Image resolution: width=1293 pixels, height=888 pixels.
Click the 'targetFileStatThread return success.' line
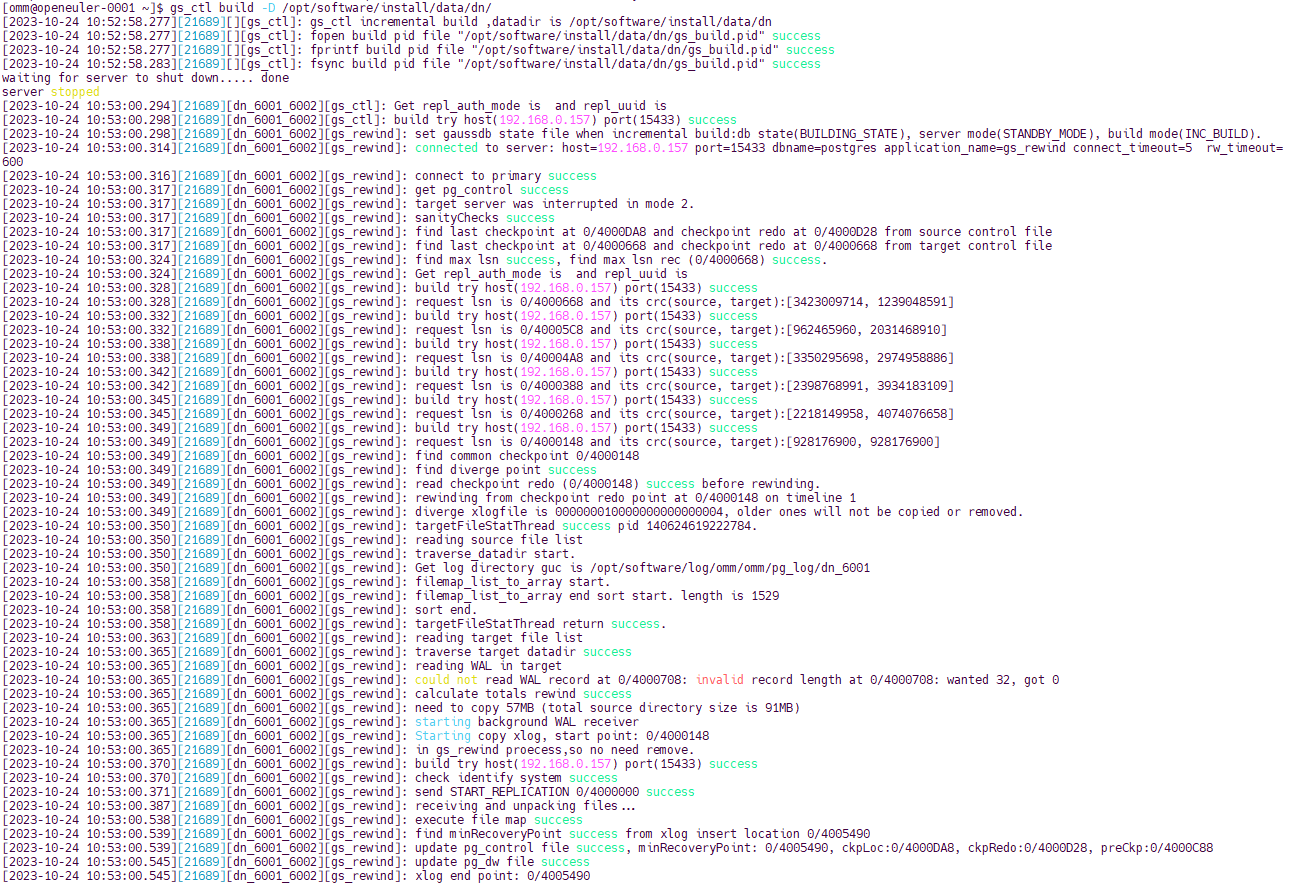(334, 623)
